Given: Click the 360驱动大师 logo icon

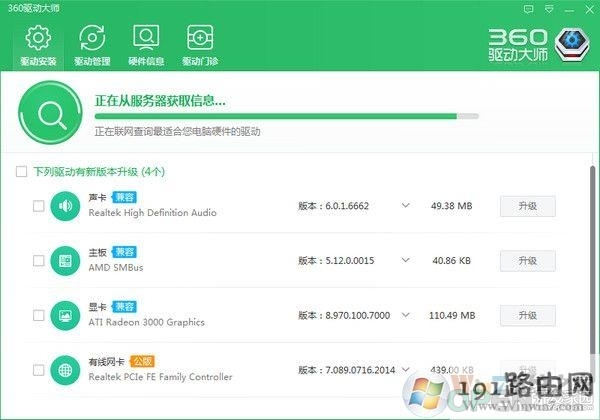Looking at the screenshot, I should pyautogui.click(x=572, y=45).
